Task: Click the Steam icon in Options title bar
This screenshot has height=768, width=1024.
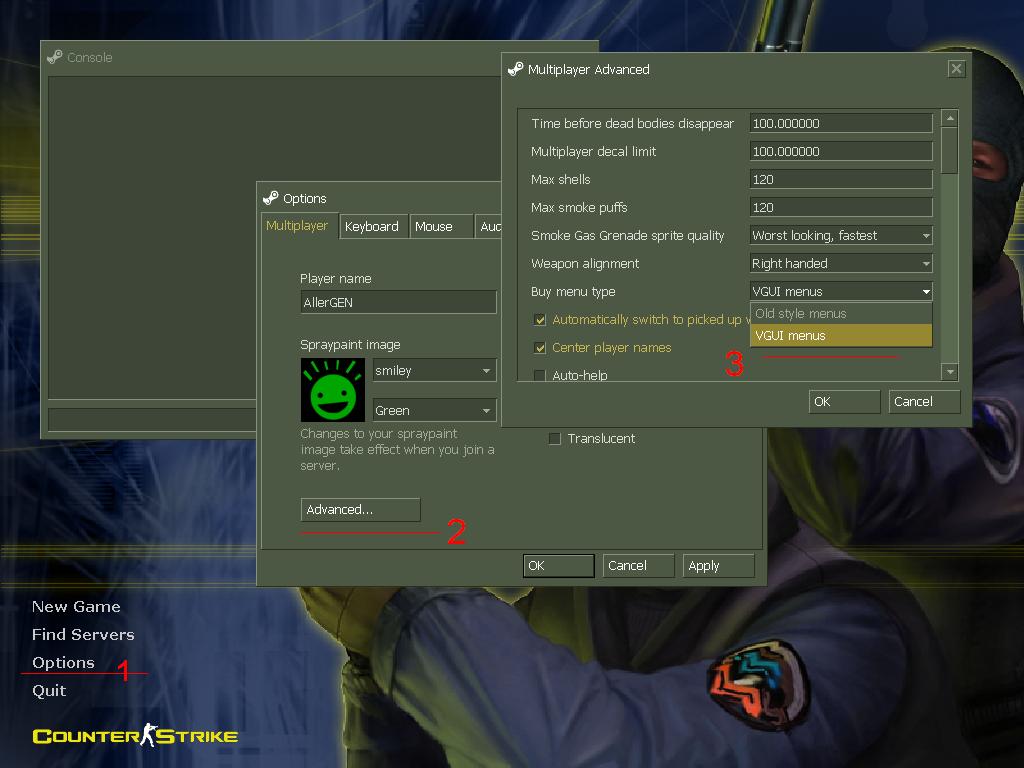Action: [270, 198]
